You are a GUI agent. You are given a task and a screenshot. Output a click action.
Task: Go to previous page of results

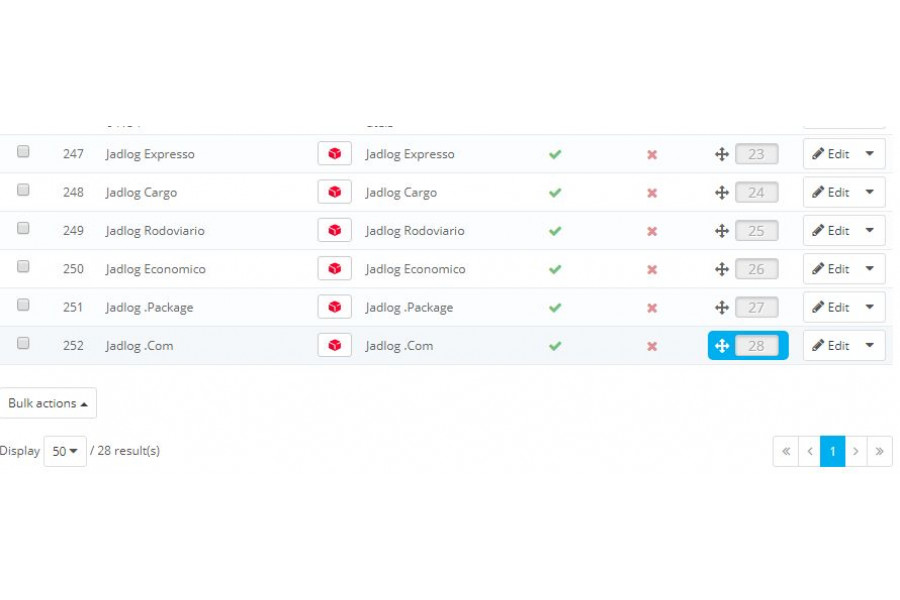point(809,451)
